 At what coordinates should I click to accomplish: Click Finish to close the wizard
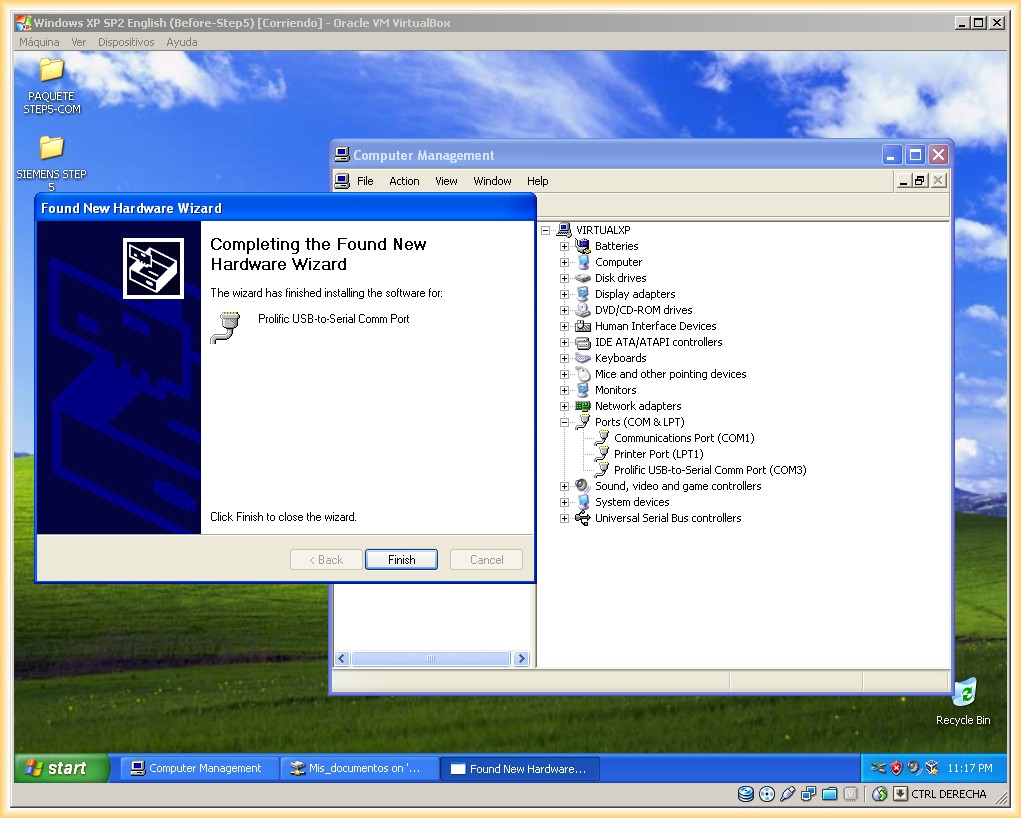click(x=401, y=560)
